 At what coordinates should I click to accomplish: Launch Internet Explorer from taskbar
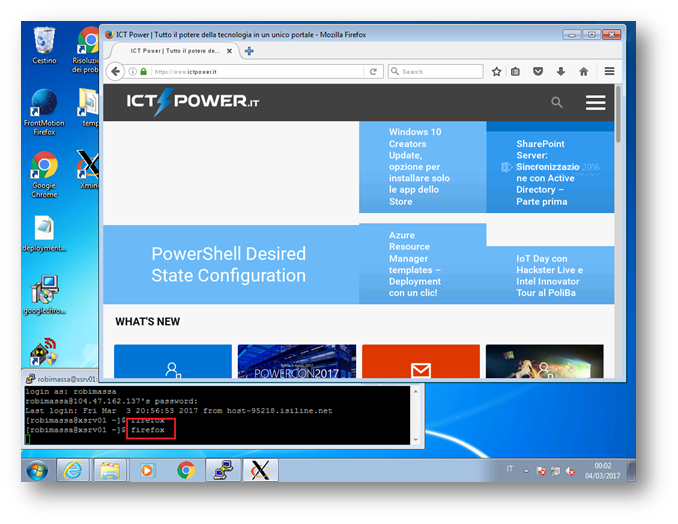[73, 470]
